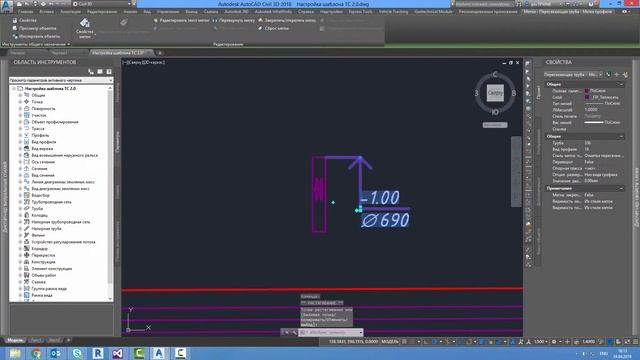Click the Flip Label button

click(x=234, y=20)
